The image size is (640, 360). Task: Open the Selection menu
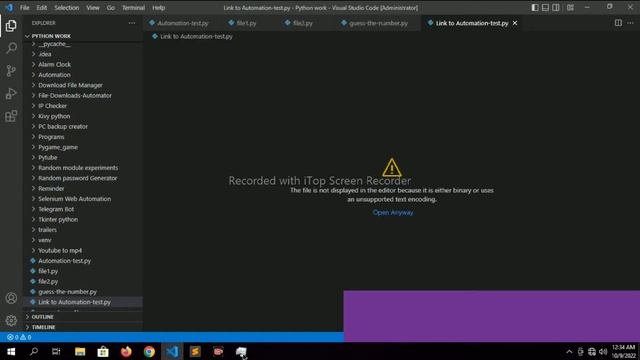click(x=67, y=8)
